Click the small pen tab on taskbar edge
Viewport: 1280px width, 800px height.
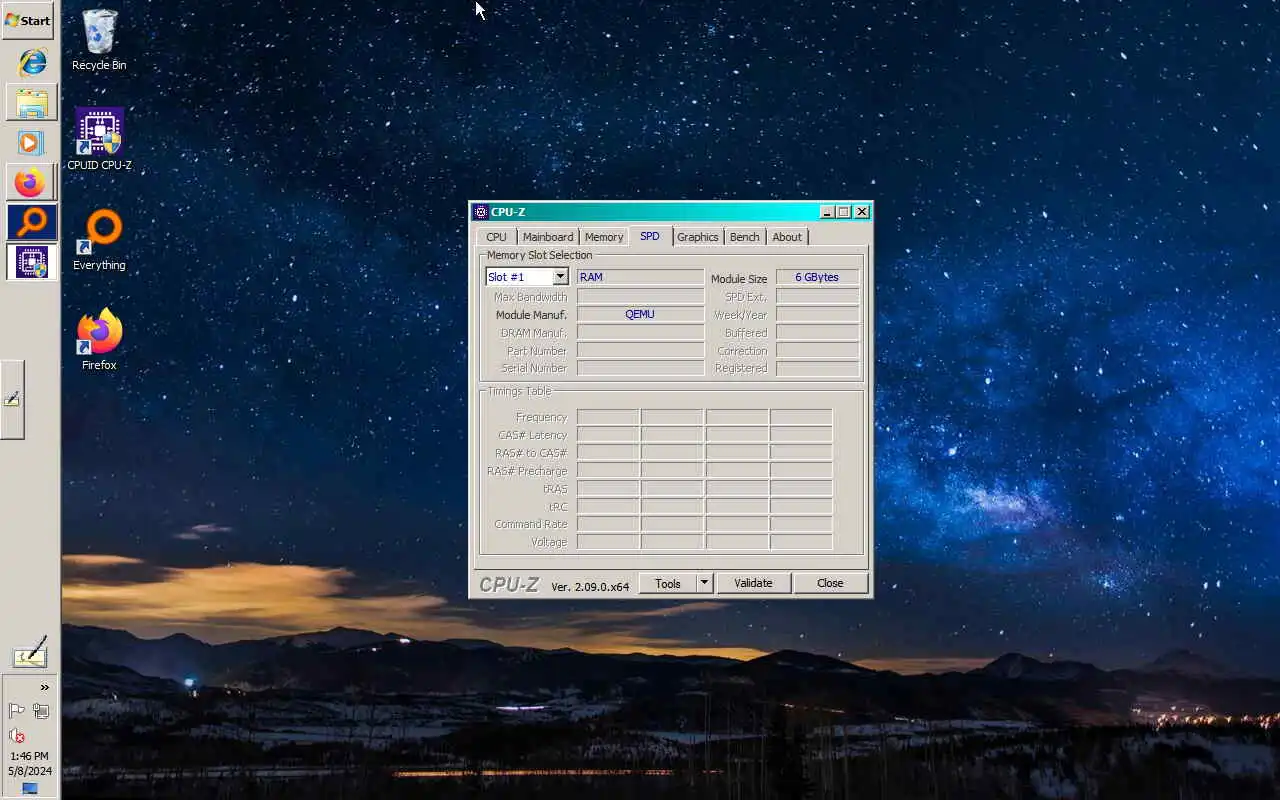click(x=12, y=399)
